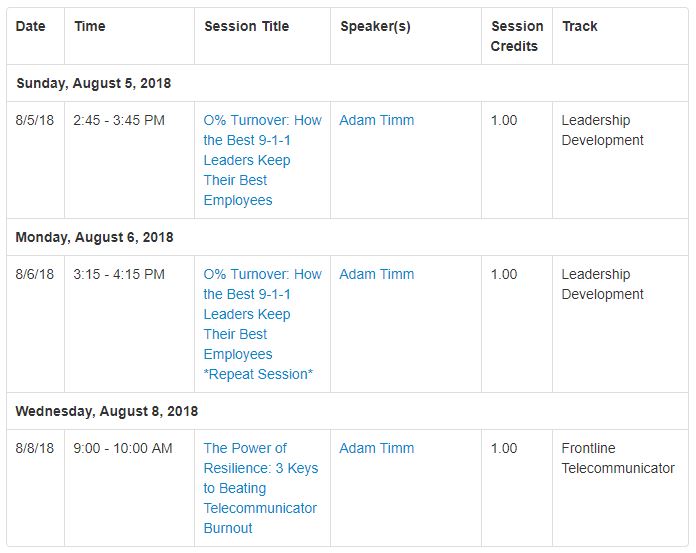The width and height of the screenshot is (696, 553).
Task: Click the Time column header
Action: coord(90,26)
